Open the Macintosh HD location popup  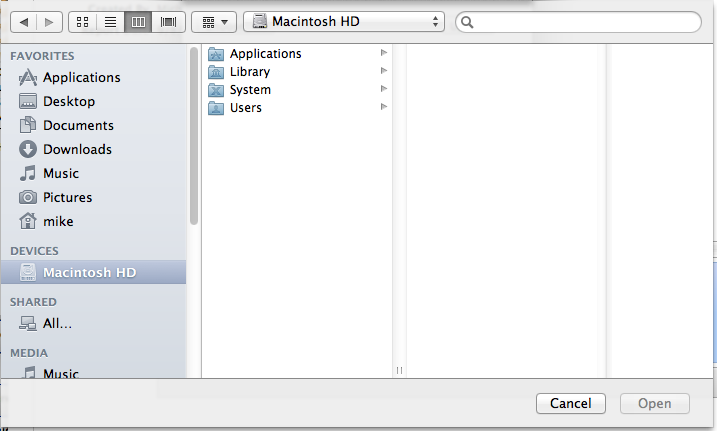coord(344,21)
